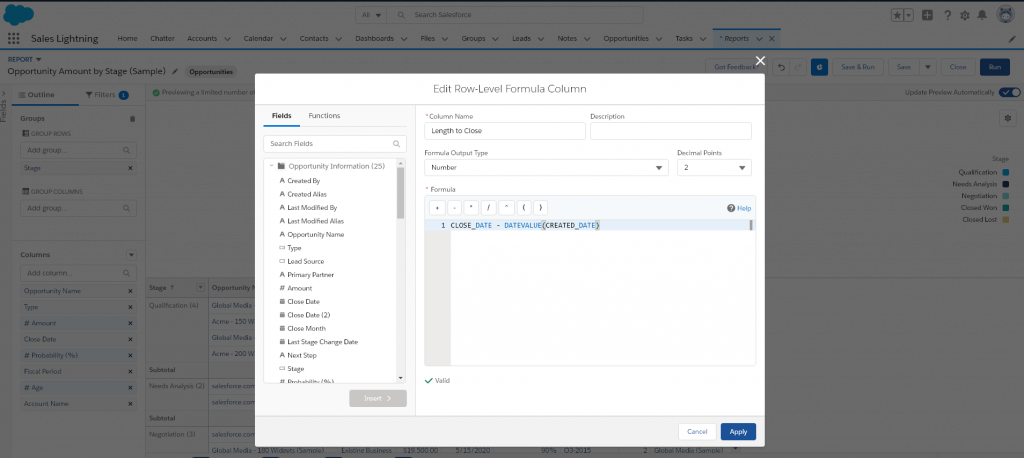The width and height of the screenshot is (1024, 458).
Task: Insert the open parenthesis
Action: coord(523,208)
